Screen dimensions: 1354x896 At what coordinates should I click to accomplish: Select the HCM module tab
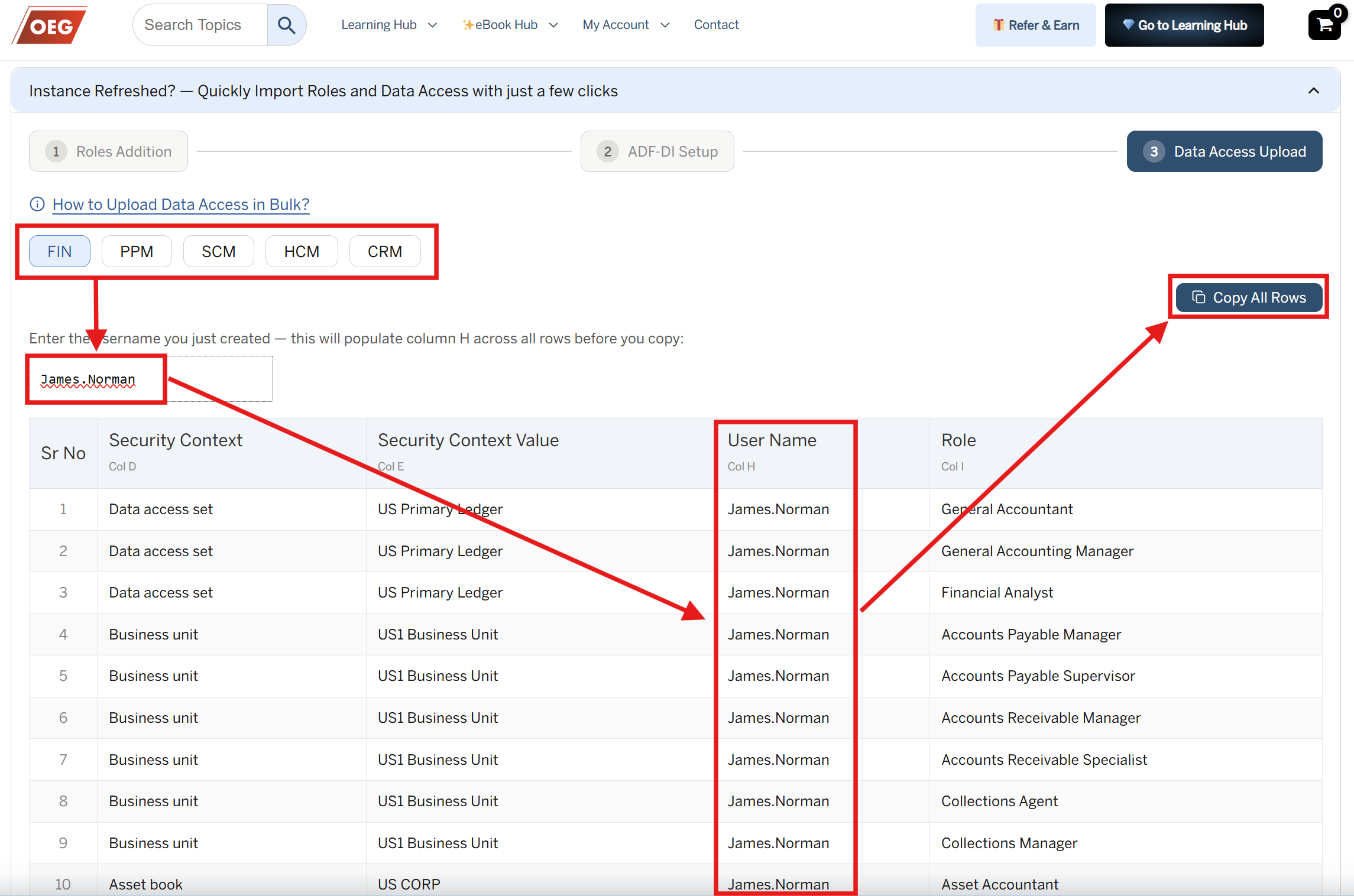tap(302, 251)
